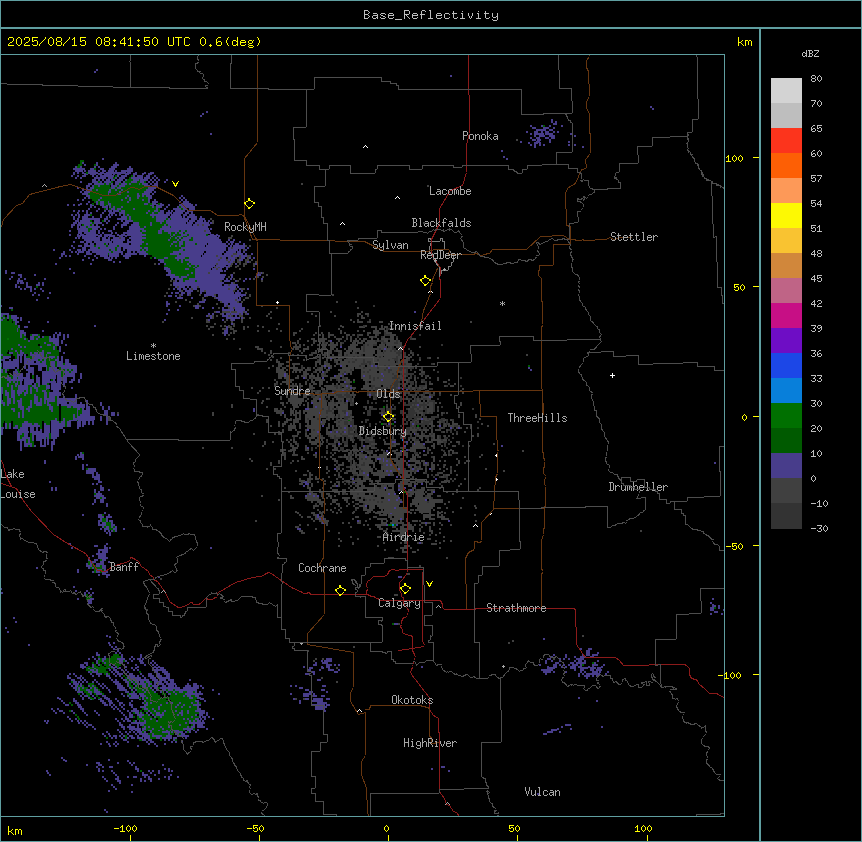
Task: Click the magenta 39-42 dBZ legend swatch
Action: point(786,315)
